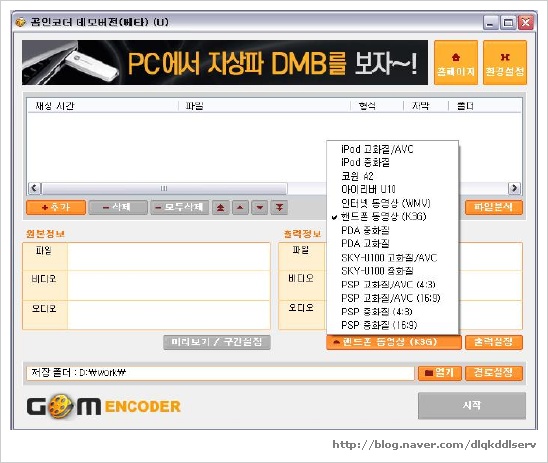This screenshot has width=548, height=463.
Task: Click the 파일분석 file analysis button
Action: coord(494,208)
